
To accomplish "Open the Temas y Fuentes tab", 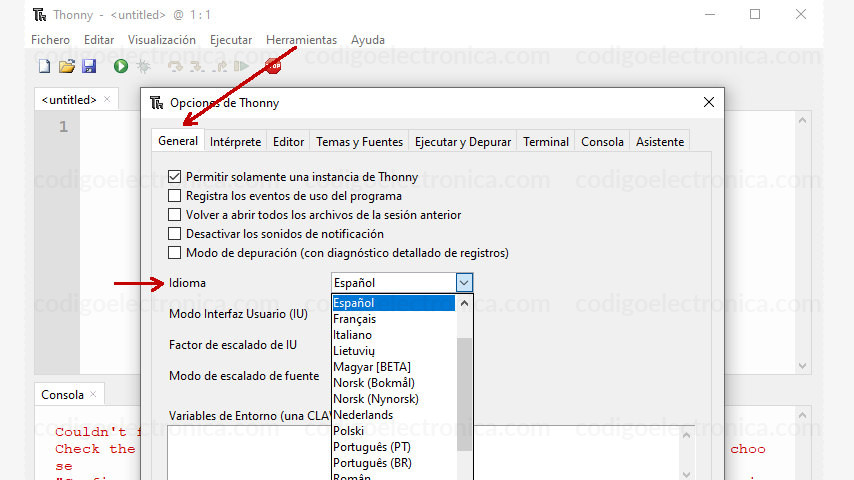I will click(x=359, y=142).
